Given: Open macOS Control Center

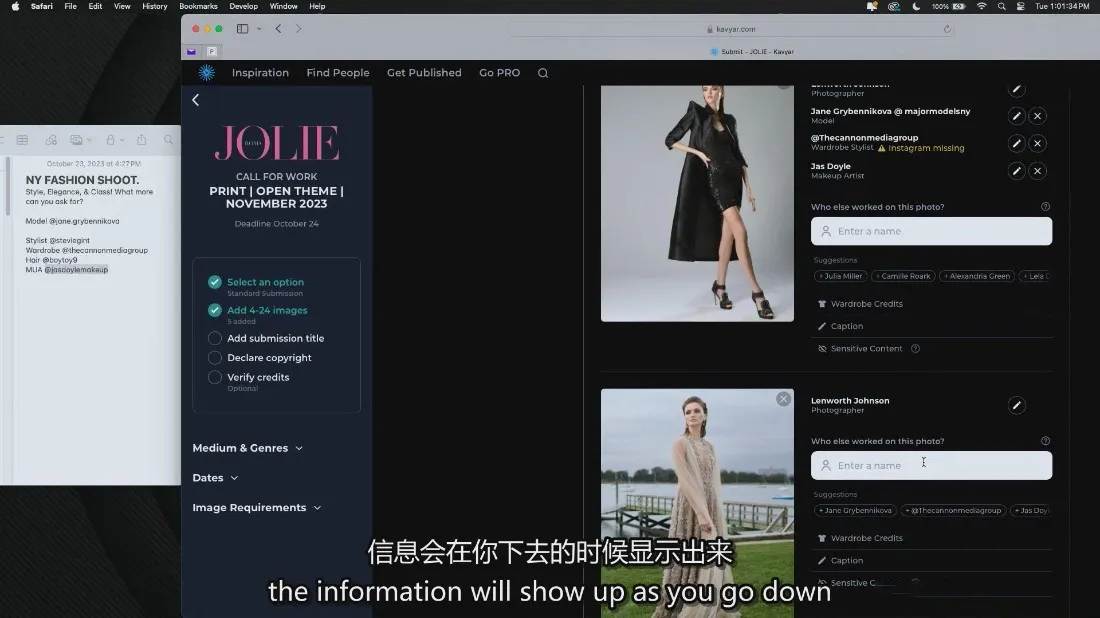Looking at the screenshot, I should [x=1021, y=6].
